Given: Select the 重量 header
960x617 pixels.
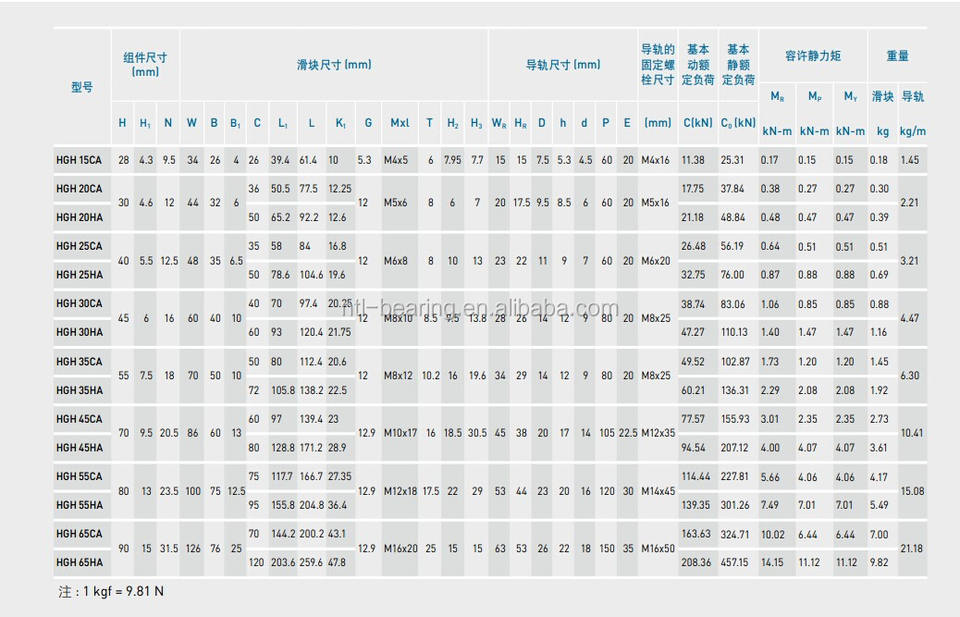Looking at the screenshot, I should point(898,56).
